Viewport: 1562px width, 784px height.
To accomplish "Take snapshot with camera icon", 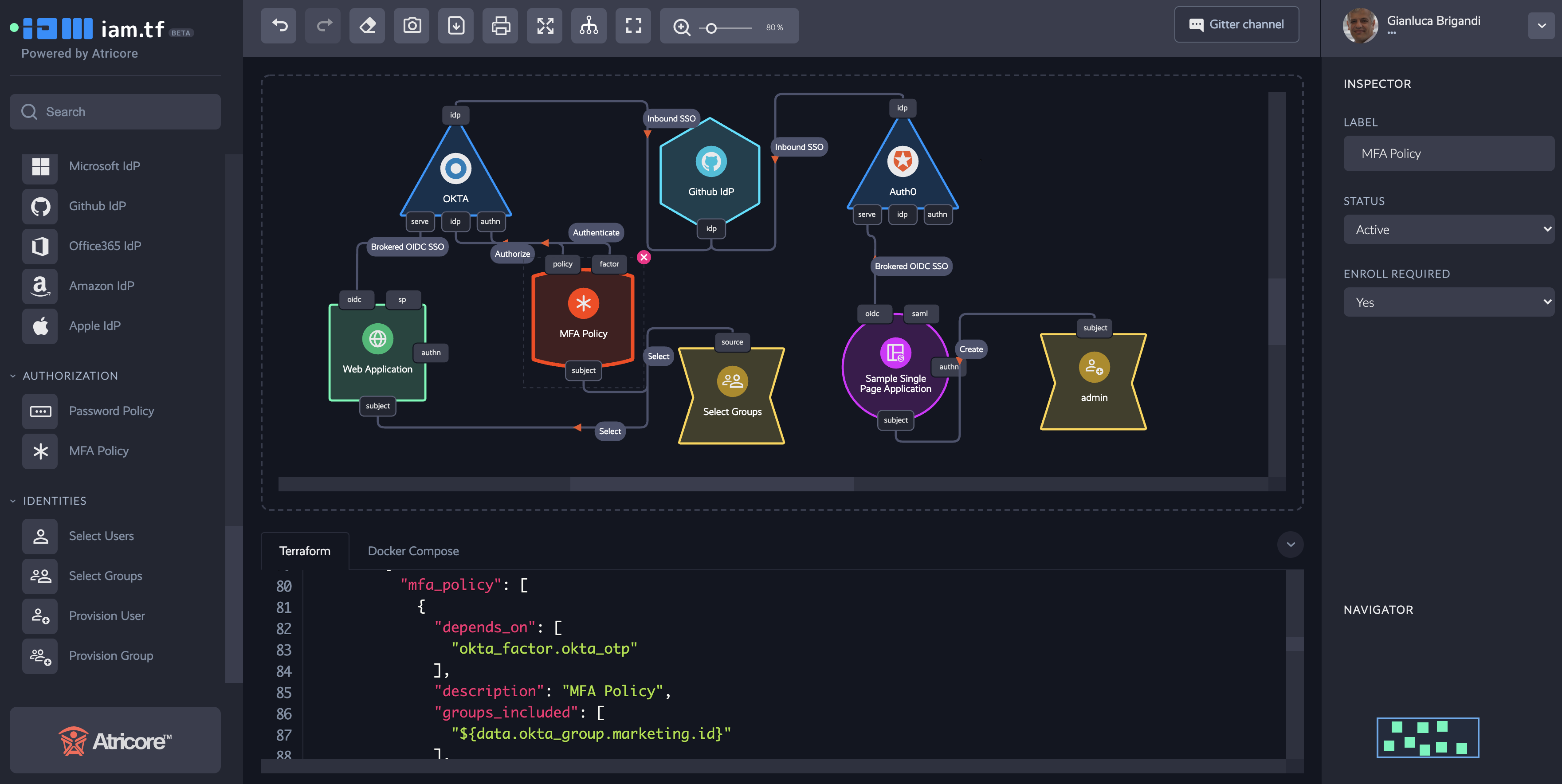I will pyautogui.click(x=411, y=25).
